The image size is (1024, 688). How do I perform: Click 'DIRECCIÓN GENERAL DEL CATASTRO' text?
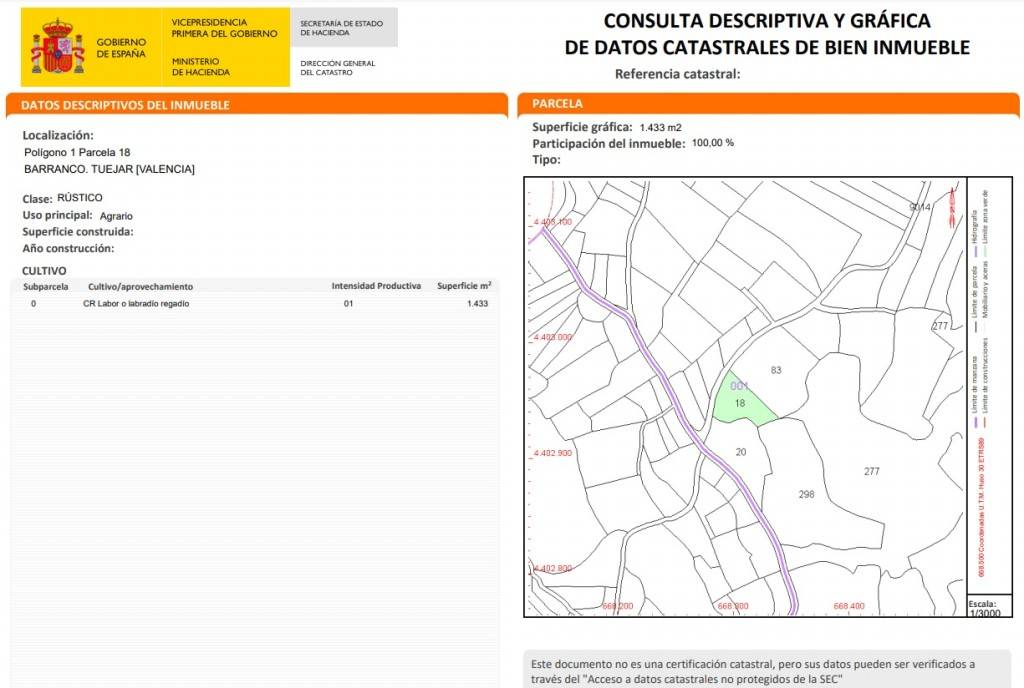tap(338, 68)
